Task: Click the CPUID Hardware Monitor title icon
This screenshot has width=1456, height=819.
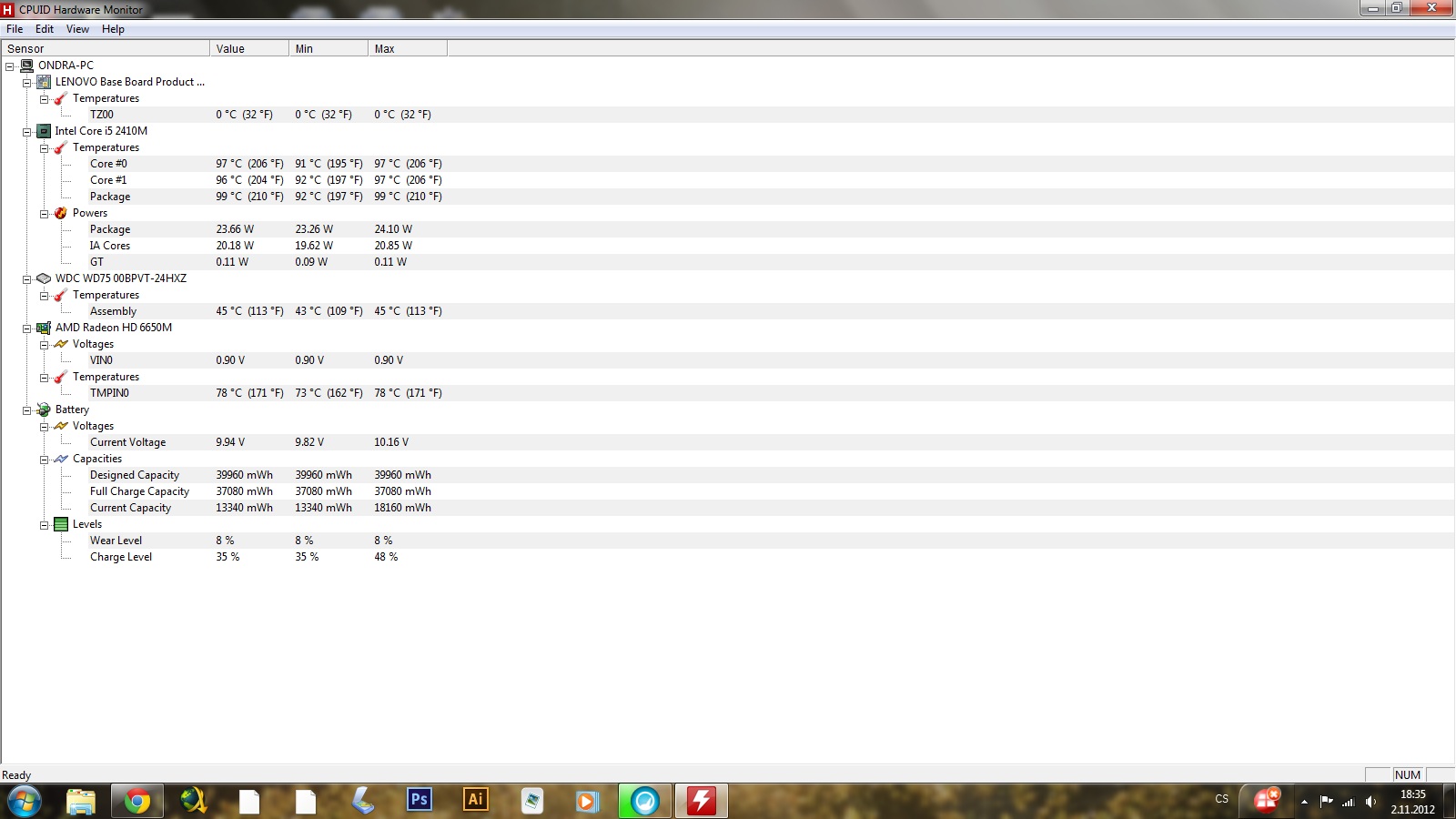Action: (8, 9)
